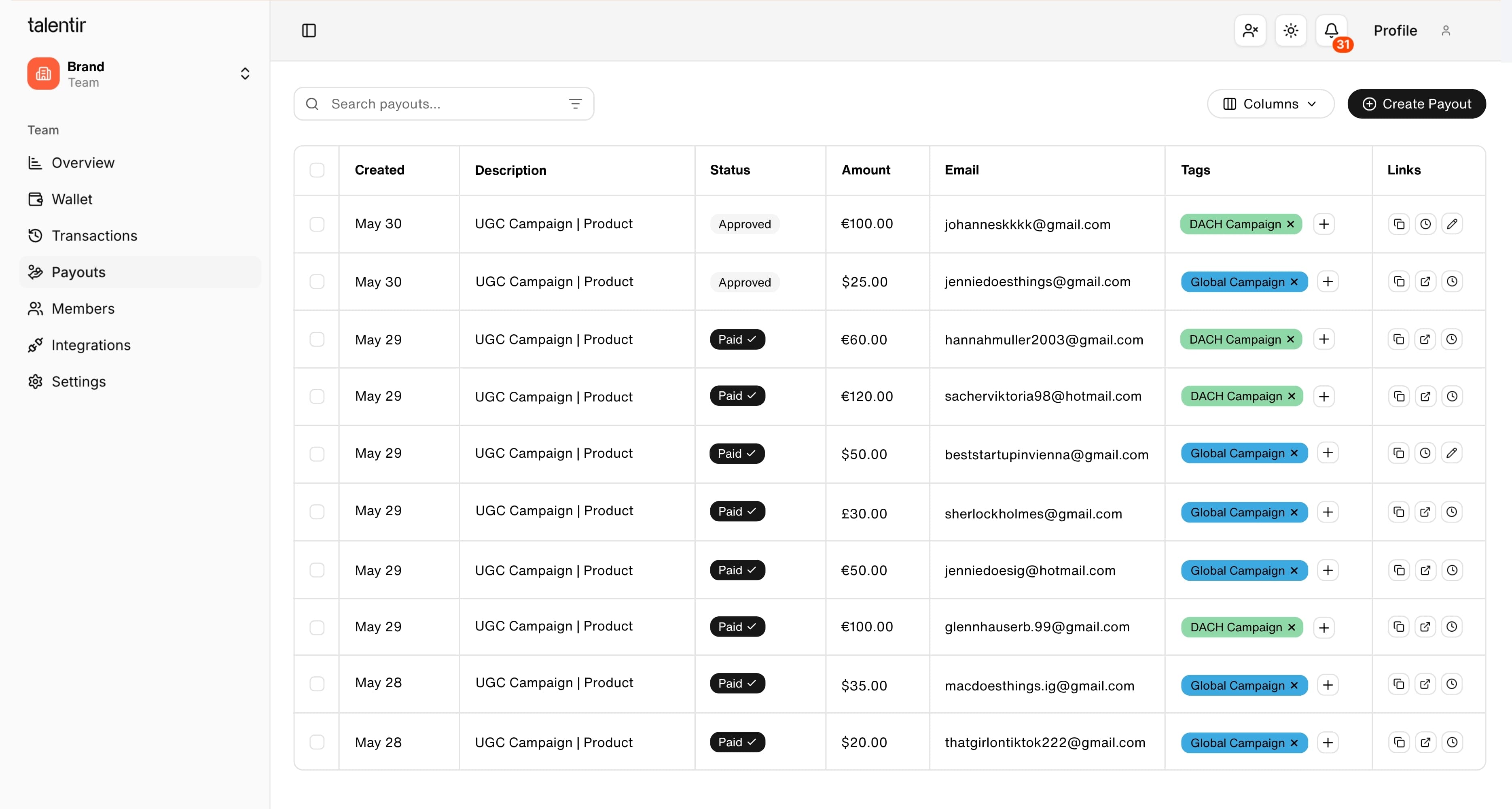
Task: Sort by the Amount column header
Action: [x=866, y=170]
